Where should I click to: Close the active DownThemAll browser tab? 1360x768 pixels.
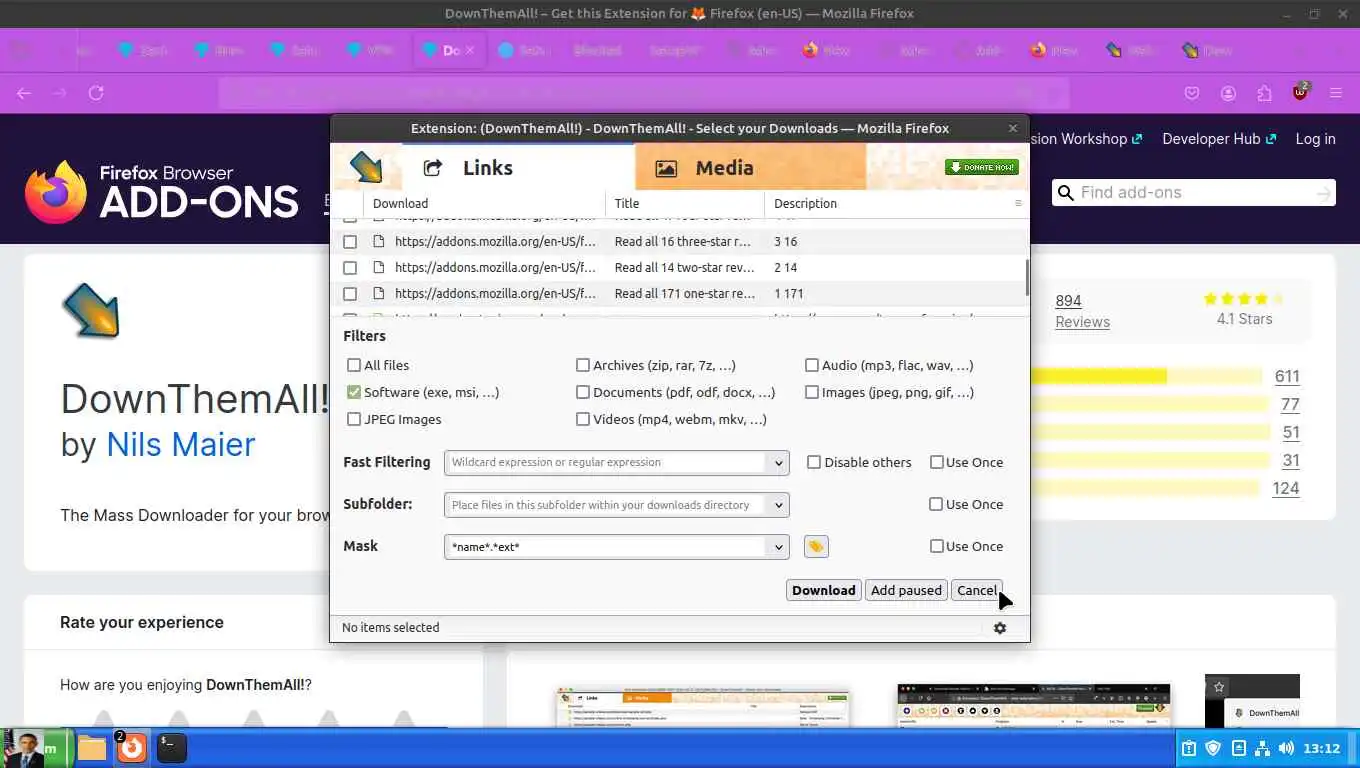coord(470,50)
